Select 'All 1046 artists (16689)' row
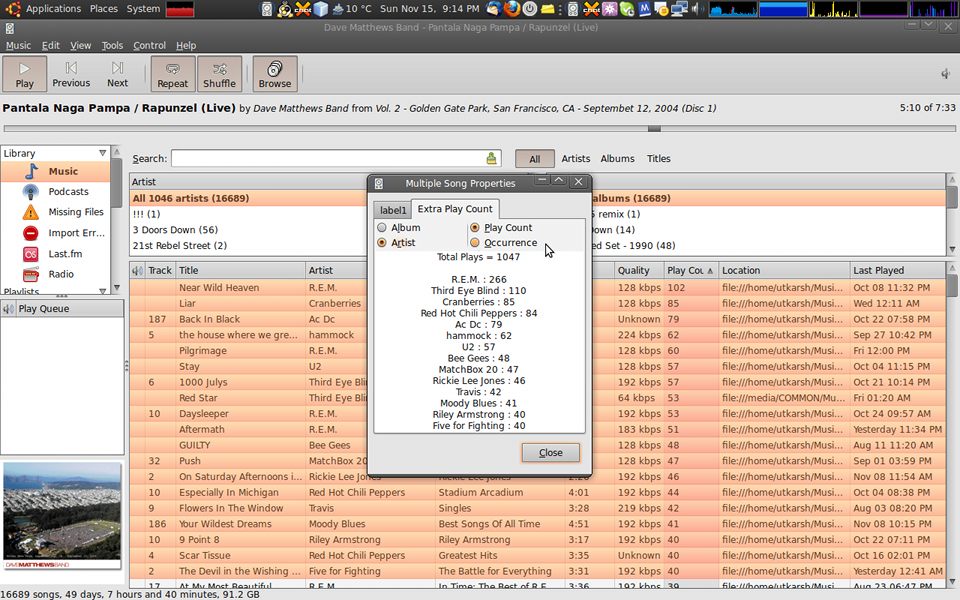The height and width of the screenshot is (600, 960). pyautogui.click(x=250, y=198)
